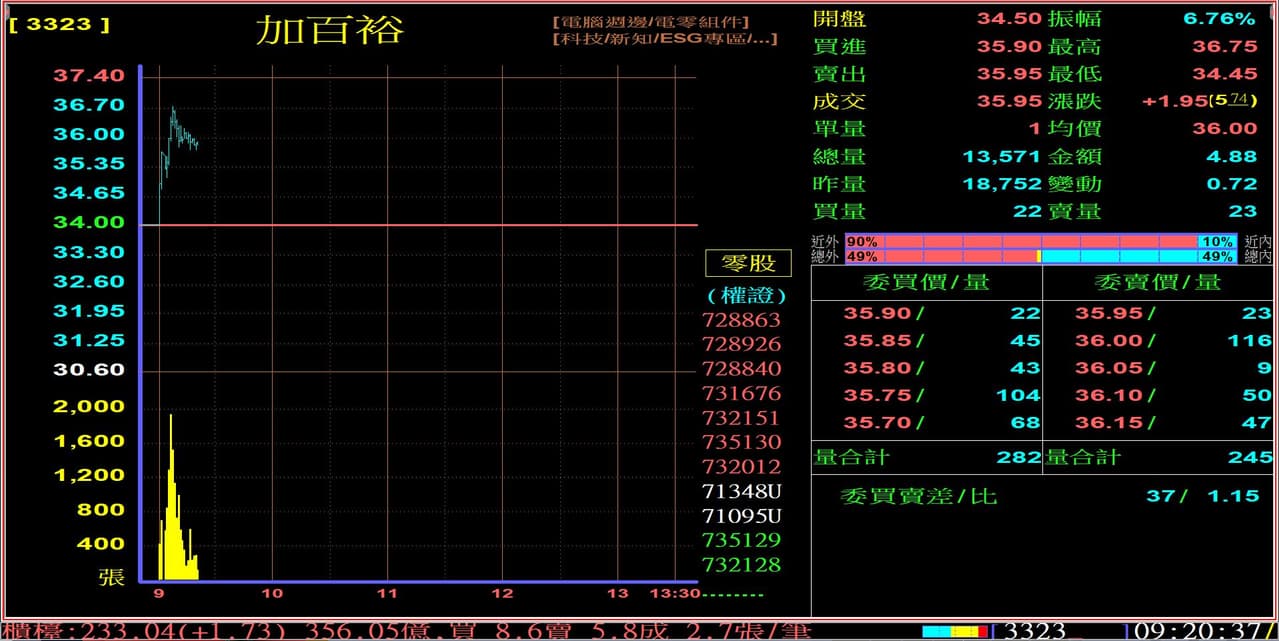Click the 近內 10% cyan segment
The height and width of the screenshot is (641, 1279).
point(1217,242)
